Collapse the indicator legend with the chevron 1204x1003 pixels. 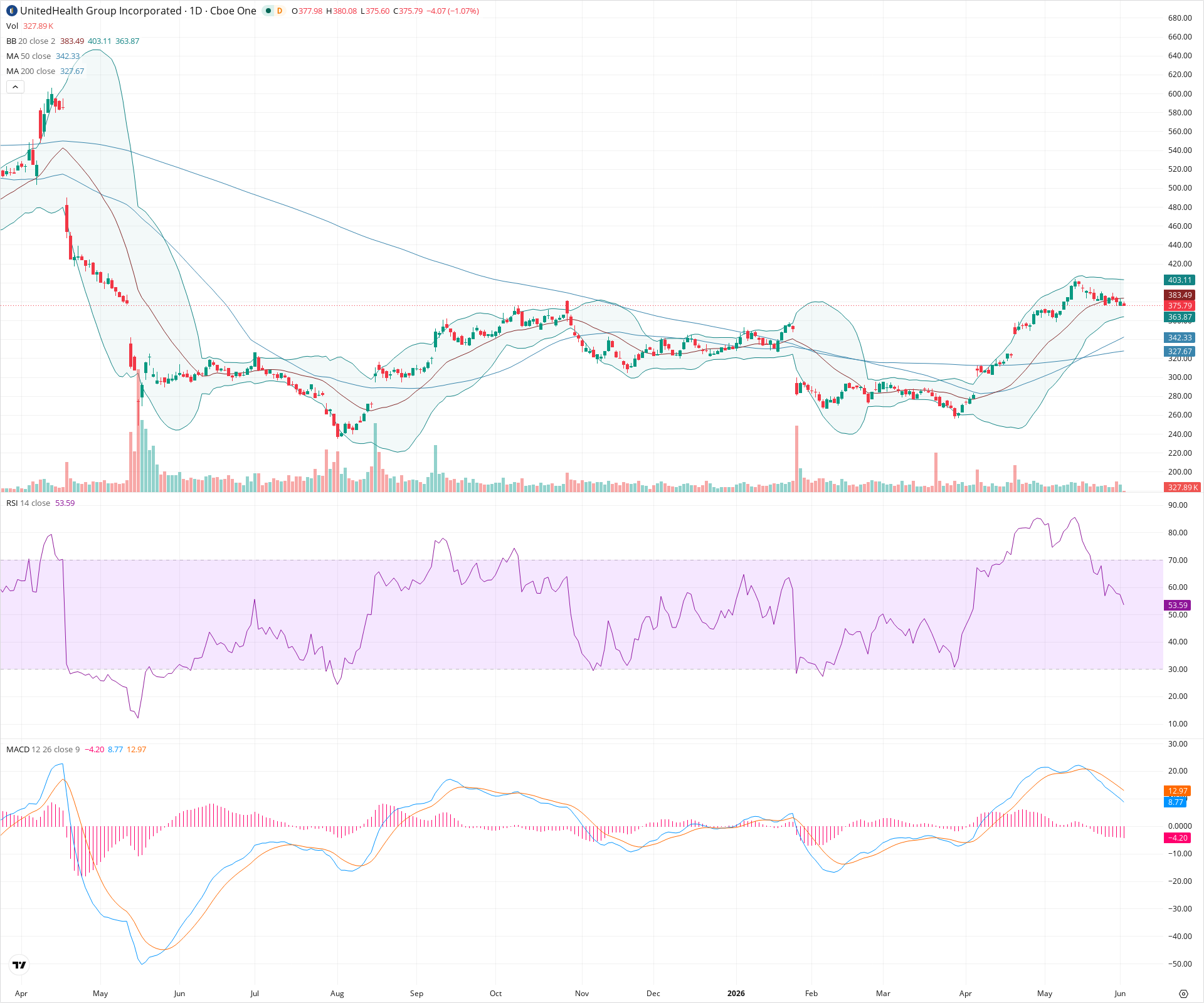click(15, 87)
